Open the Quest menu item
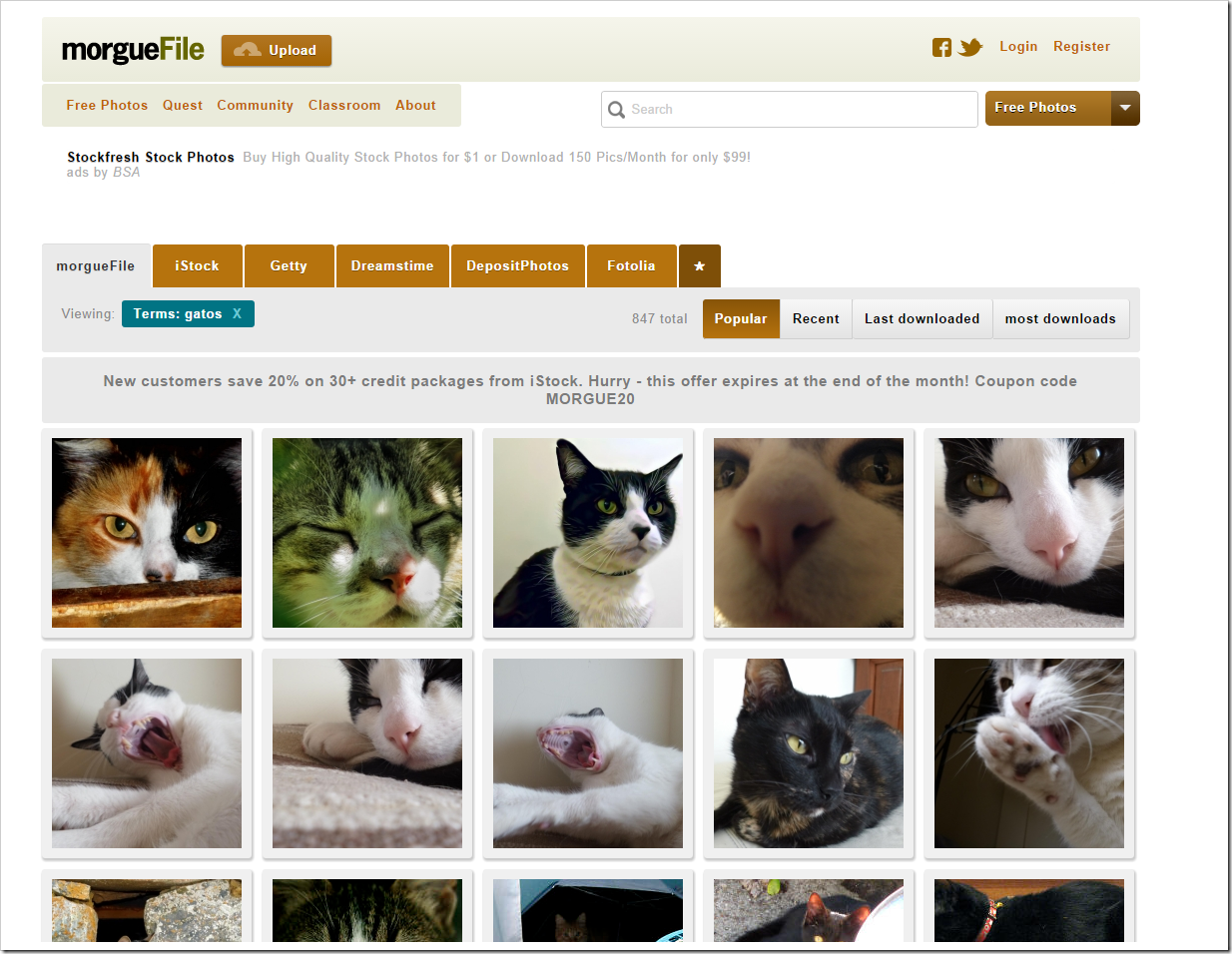 point(183,105)
